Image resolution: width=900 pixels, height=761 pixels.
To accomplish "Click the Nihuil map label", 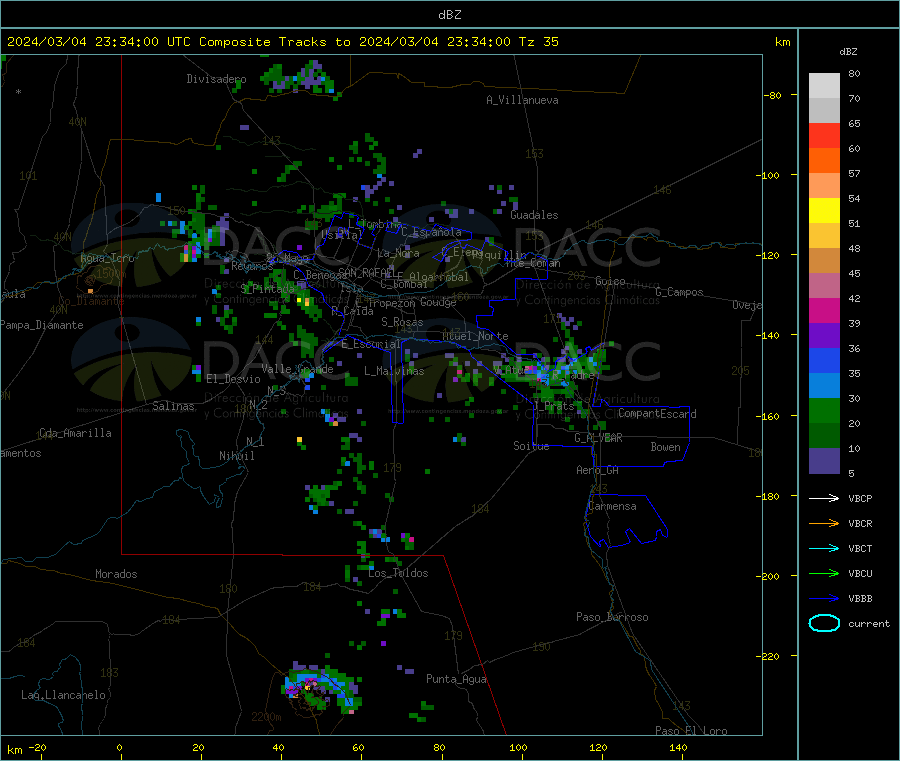I will pos(236,456).
